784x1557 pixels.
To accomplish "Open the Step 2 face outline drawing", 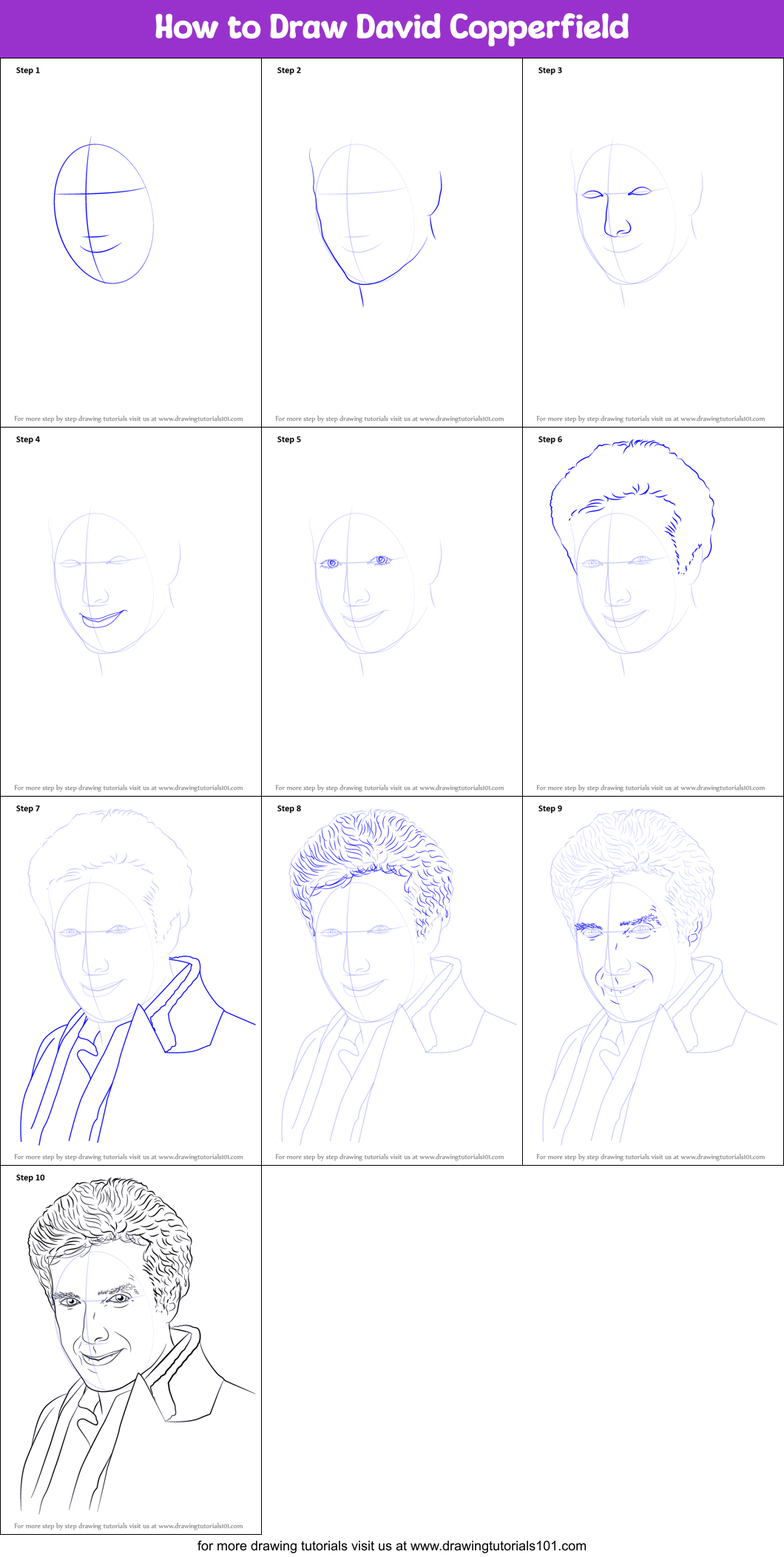I will tap(374, 222).
